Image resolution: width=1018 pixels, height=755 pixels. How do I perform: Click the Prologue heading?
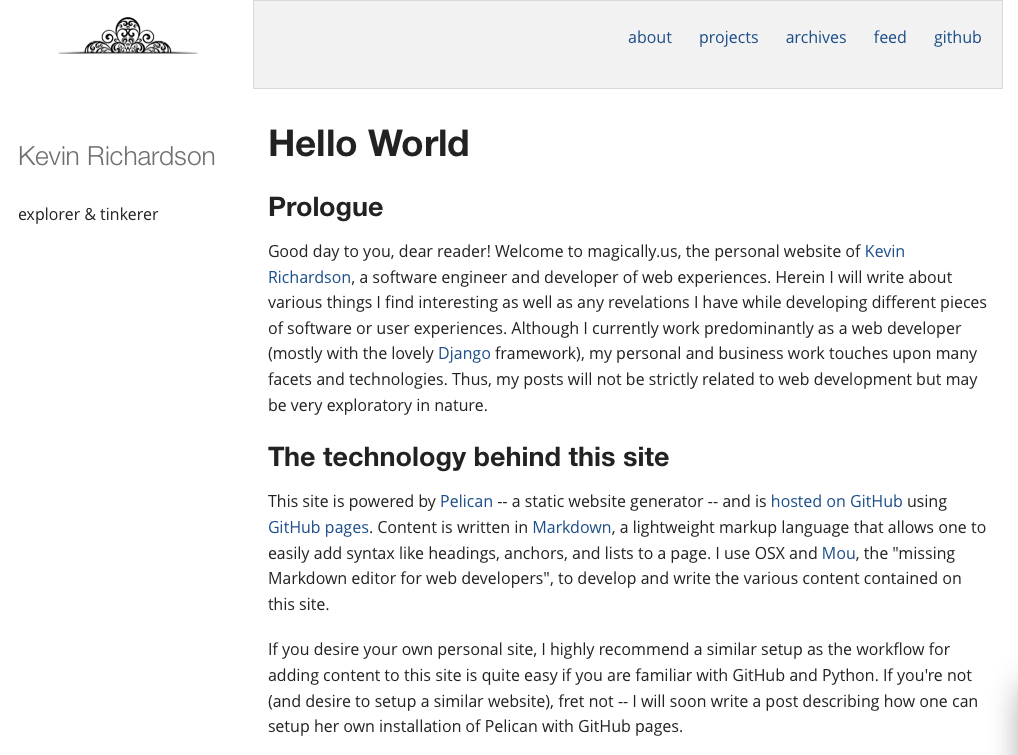pyautogui.click(x=325, y=207)
